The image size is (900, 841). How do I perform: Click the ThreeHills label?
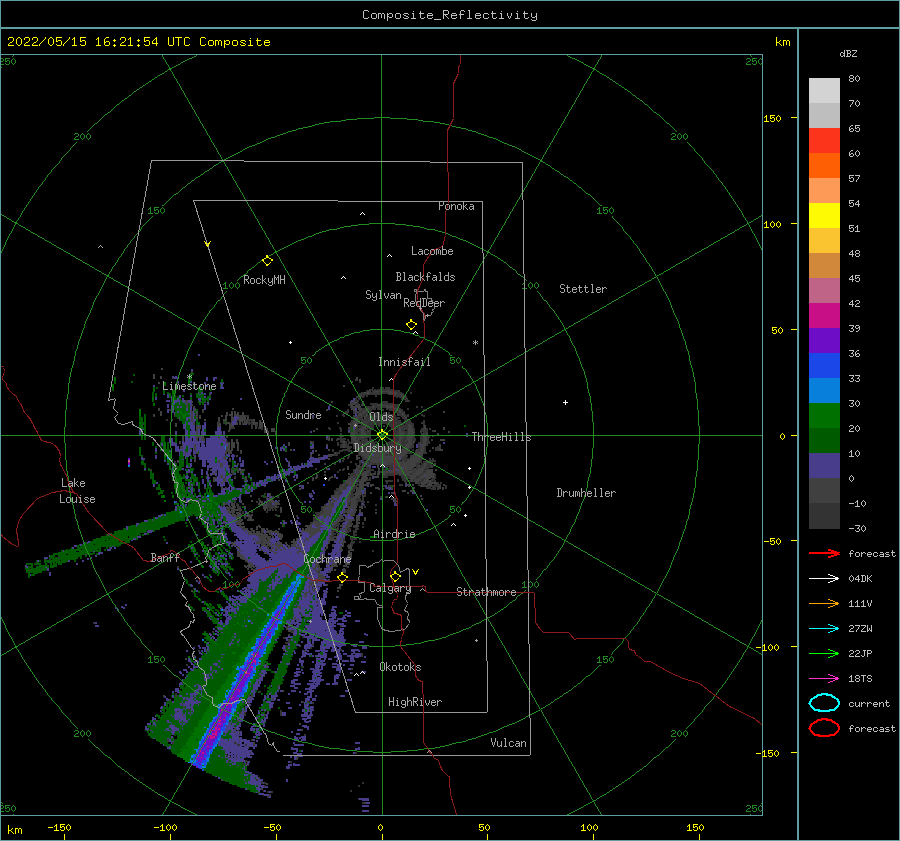[x=502, y=437]
